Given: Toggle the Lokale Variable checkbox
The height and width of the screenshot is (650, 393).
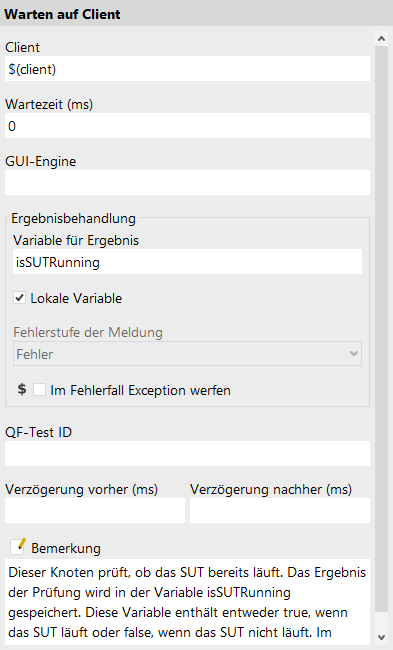Looking at the screenshot, I should 19,298.
